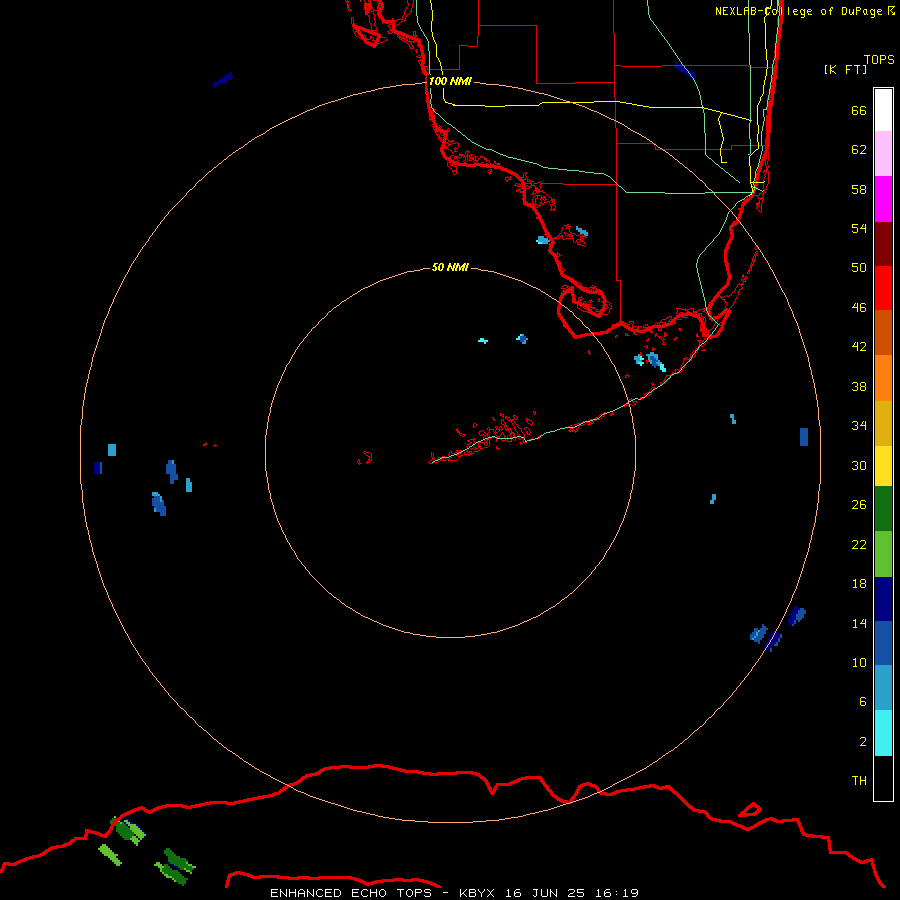The height and width of the screenshot is (900, 900).
Task: Select the gold legend swatch
Action: click(883, 423)
